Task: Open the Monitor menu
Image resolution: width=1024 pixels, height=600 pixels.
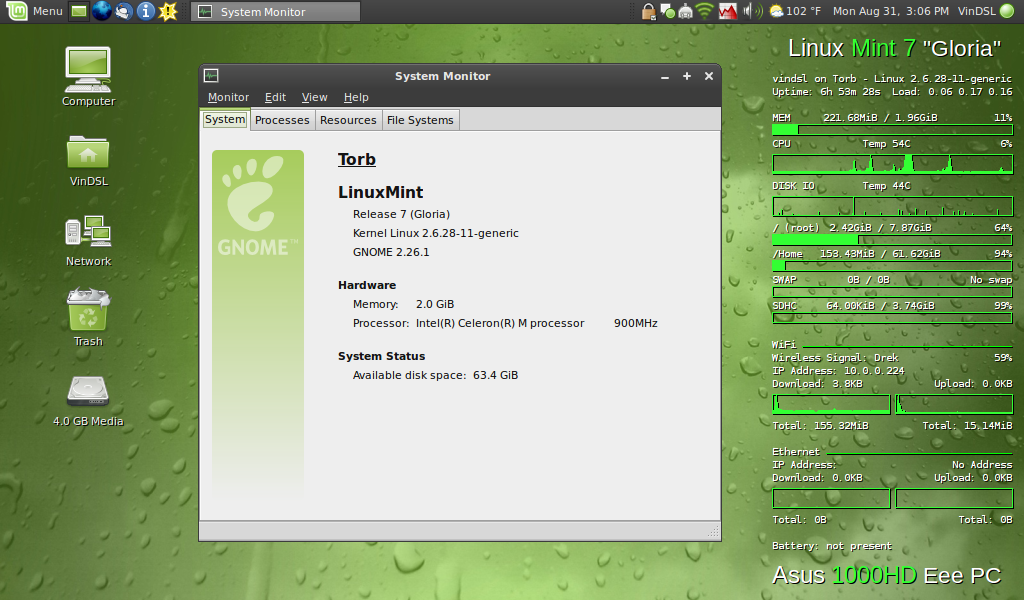Action: click(228, 97)
